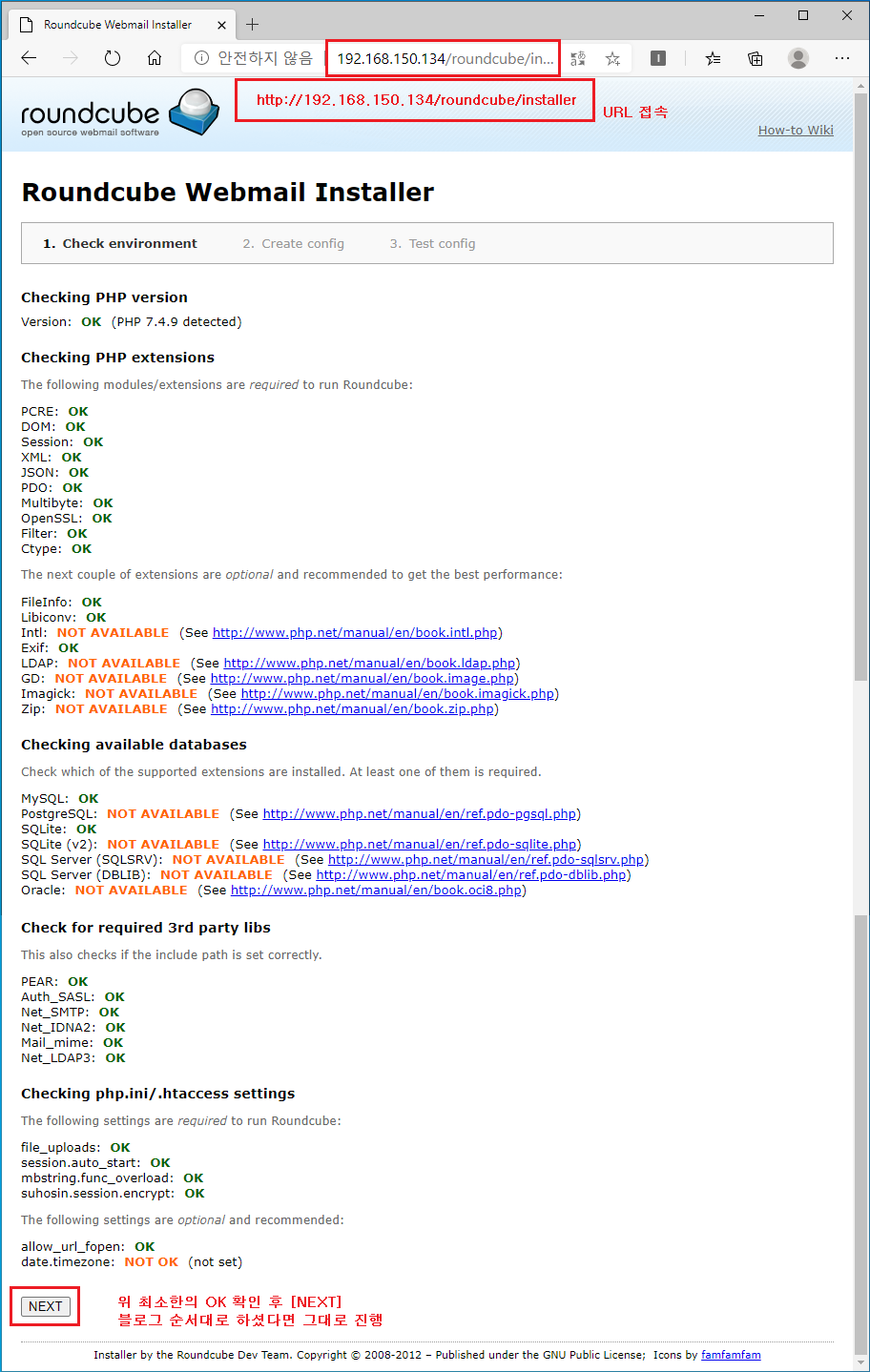The height and width of the screenshot is (1372, 870).
Task: Open the book.ldap.php manual link
Action: click(369, 663)
